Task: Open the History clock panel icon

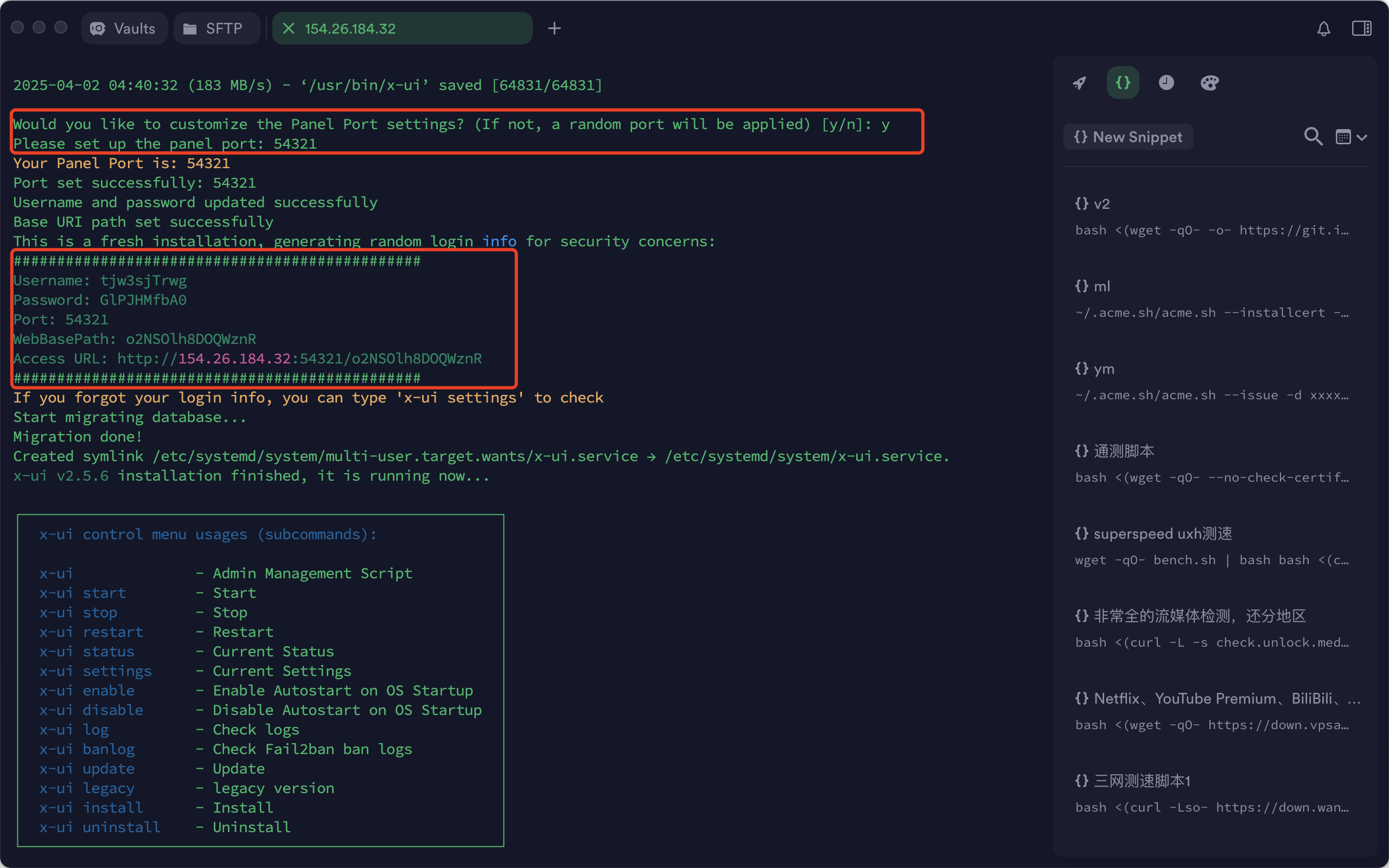Action: 1165,82
